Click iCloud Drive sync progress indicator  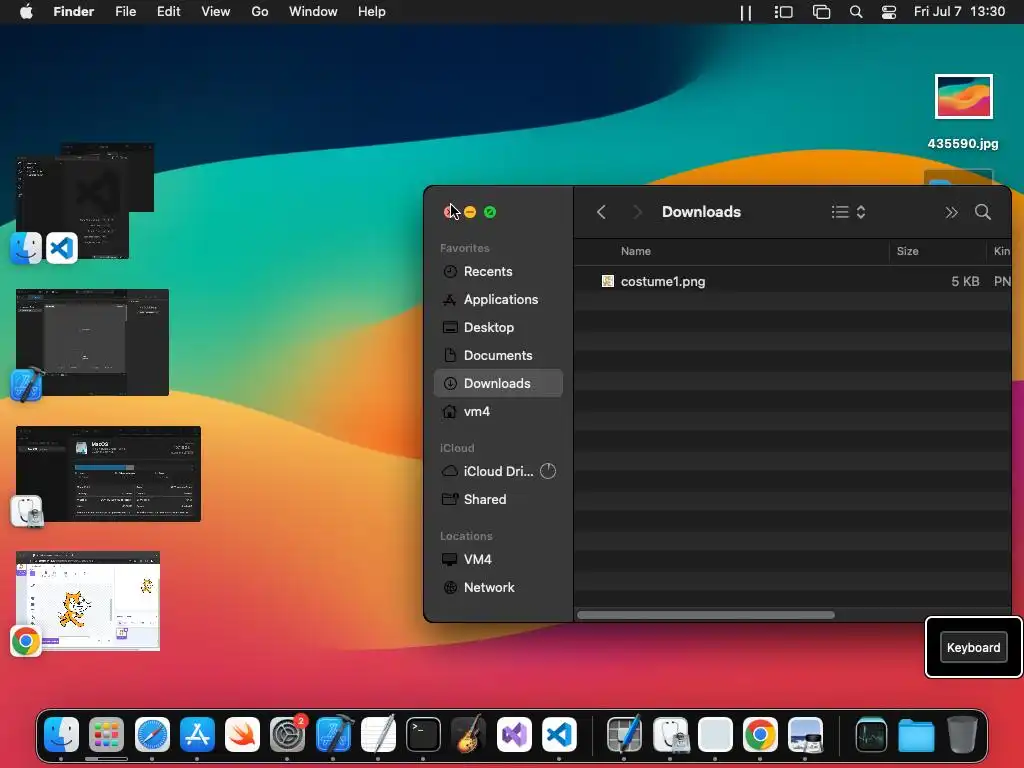548,472
